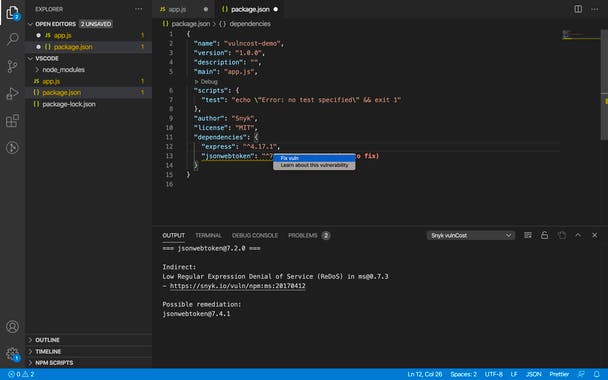This screenshot has height=380, width=608.
Task: Open the Snyk vulnCost output channel dropdown
Action: (471, 235)
